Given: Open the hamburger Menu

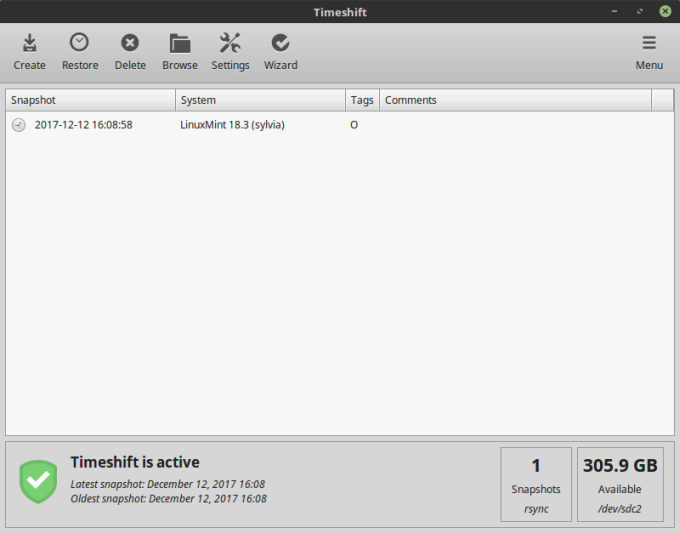Looking at the screenshot, I should (649, 43).
